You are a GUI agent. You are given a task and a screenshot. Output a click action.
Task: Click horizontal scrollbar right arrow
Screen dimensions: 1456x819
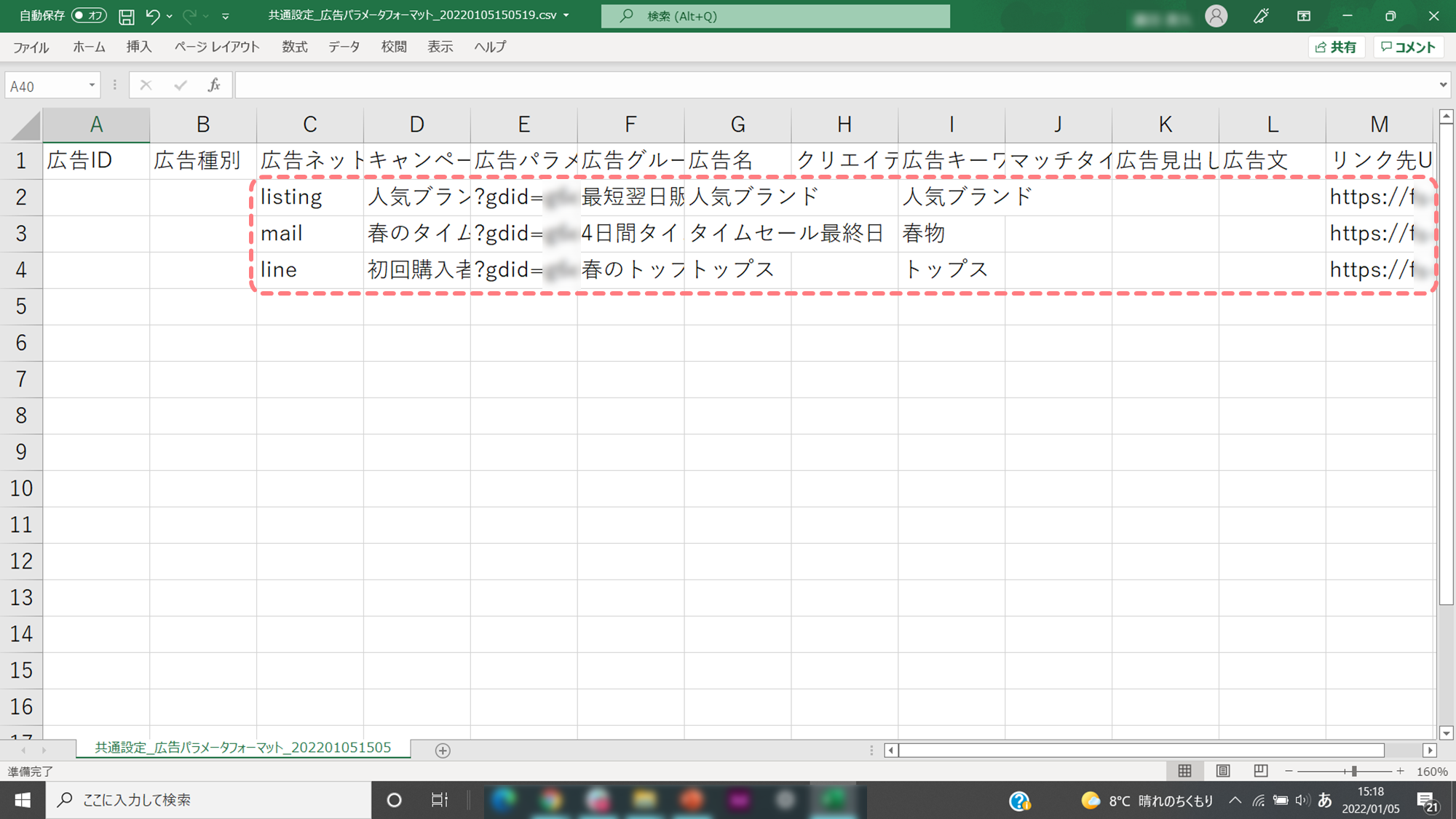(x=1430, y=750)
